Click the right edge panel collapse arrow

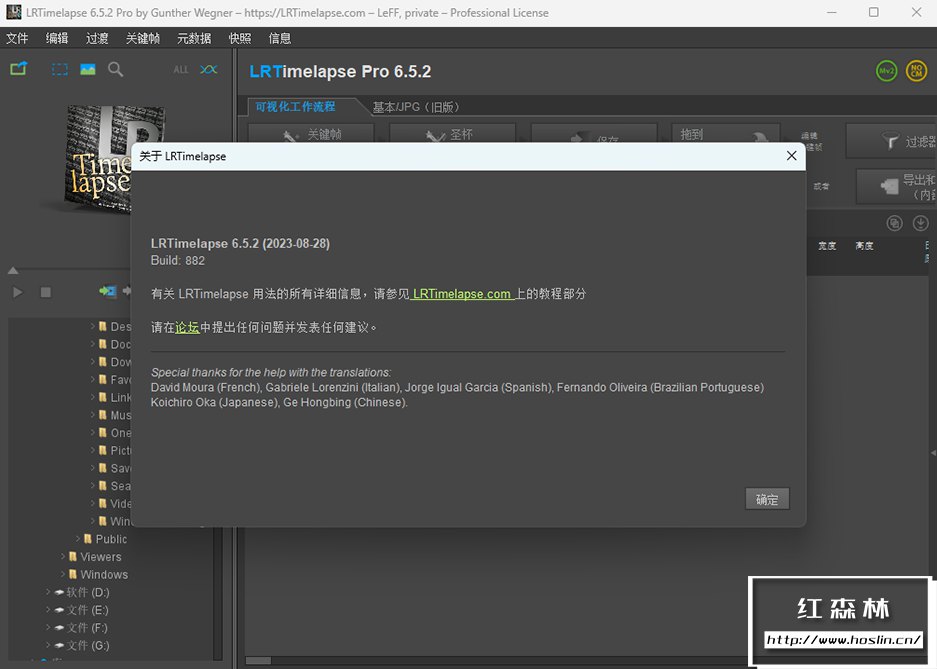933,453
